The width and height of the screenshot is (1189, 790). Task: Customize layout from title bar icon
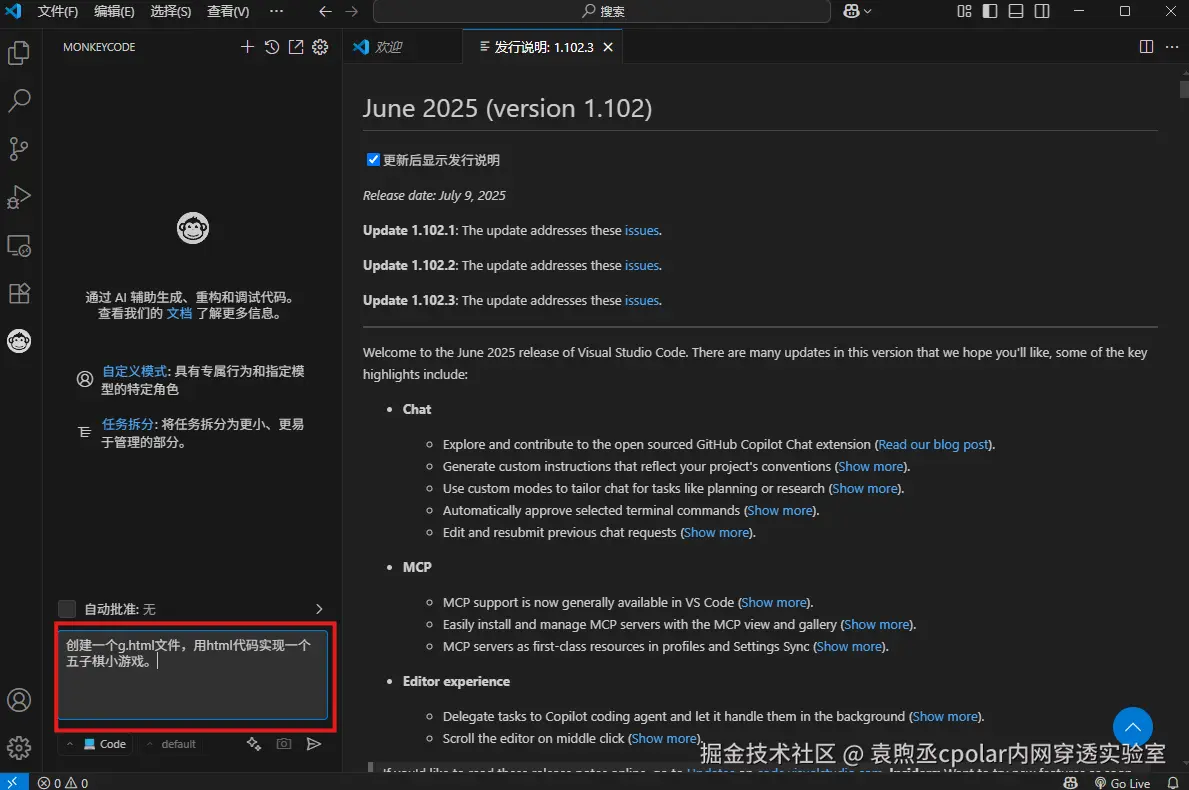pyautogui.click(x=964, y=11)
